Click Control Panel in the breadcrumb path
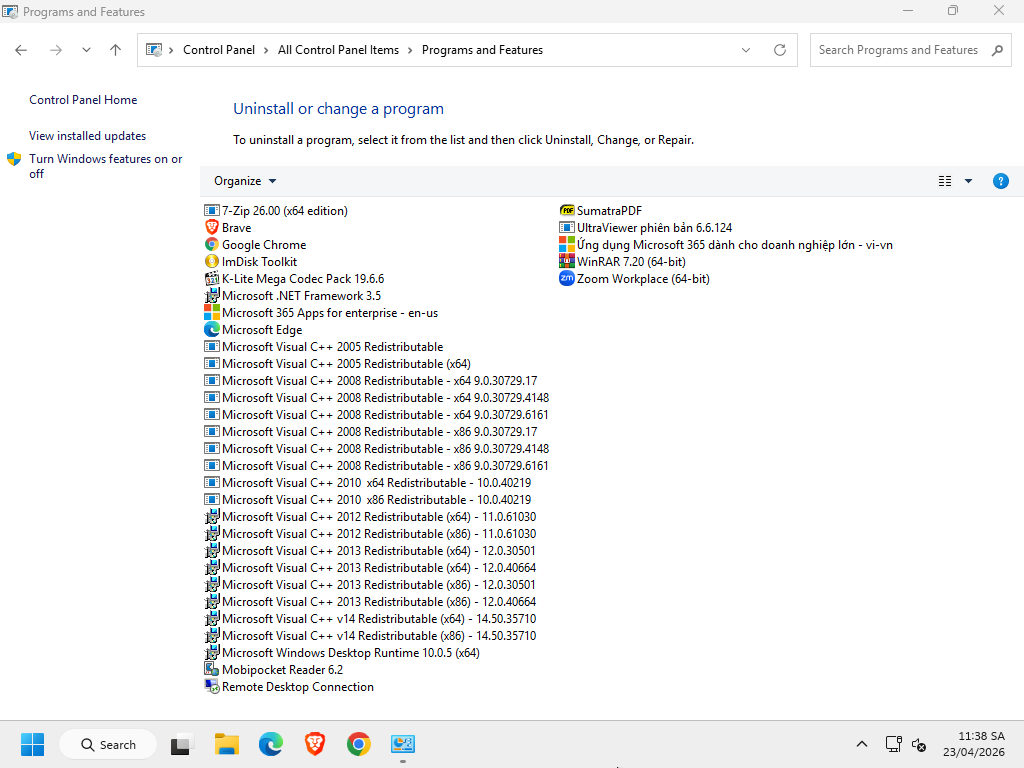Viewport: 1024px width, 768px height. coord(218,50)
